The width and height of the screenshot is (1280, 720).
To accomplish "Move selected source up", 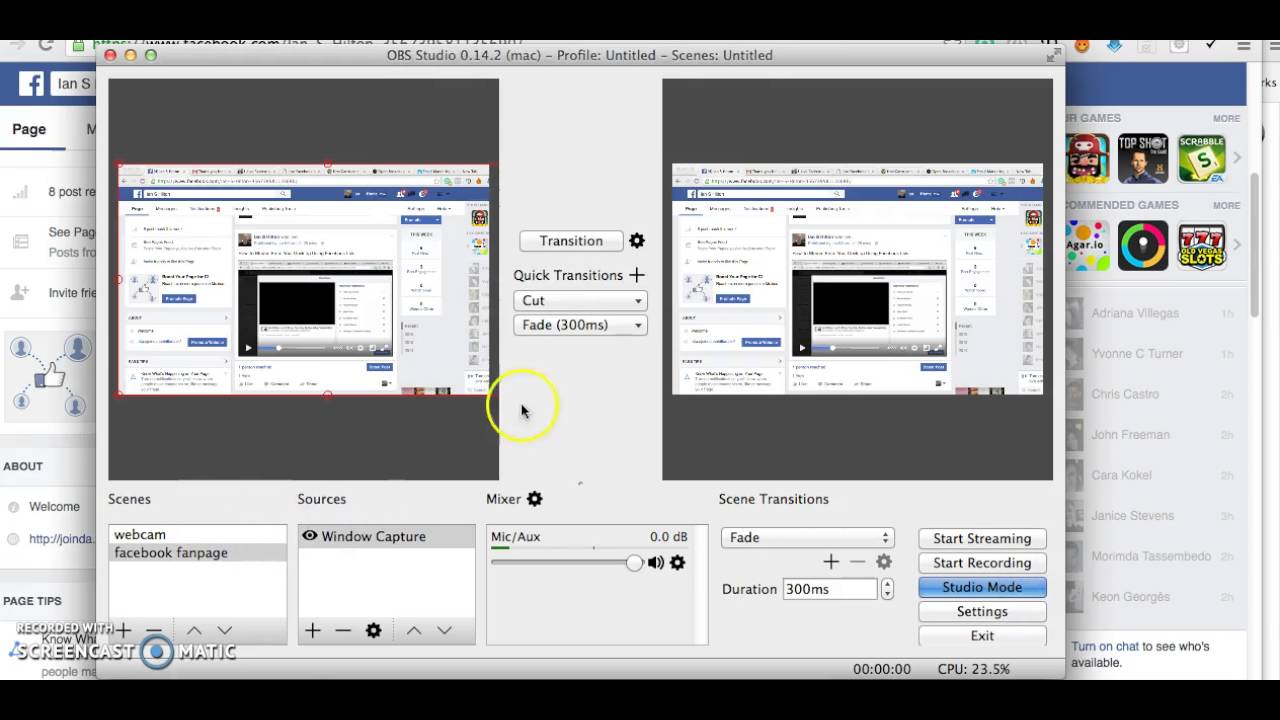I will tap(414, 631).
